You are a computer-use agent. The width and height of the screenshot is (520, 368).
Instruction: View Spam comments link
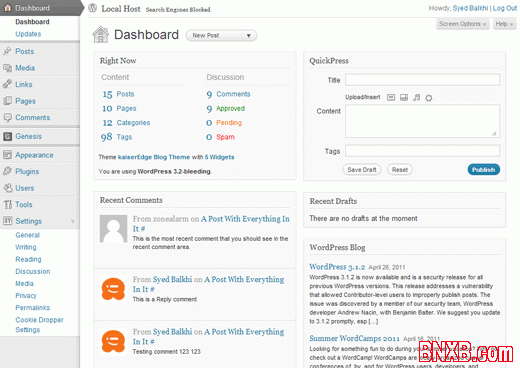225,137
